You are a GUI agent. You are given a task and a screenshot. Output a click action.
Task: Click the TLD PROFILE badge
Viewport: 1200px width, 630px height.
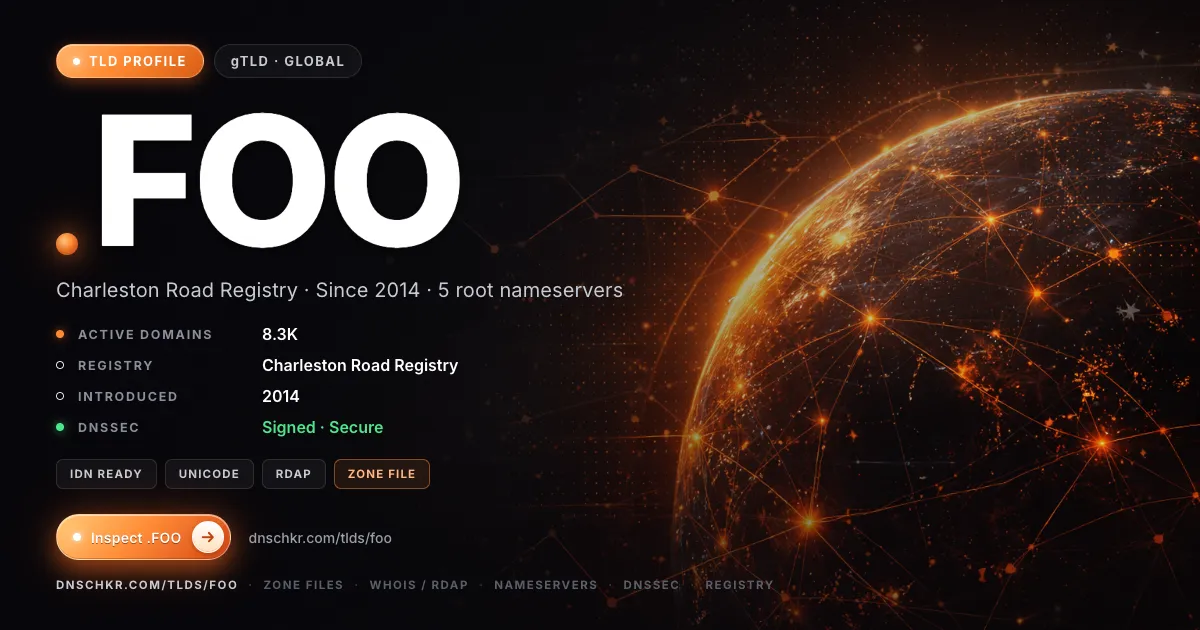click(130, 61)
